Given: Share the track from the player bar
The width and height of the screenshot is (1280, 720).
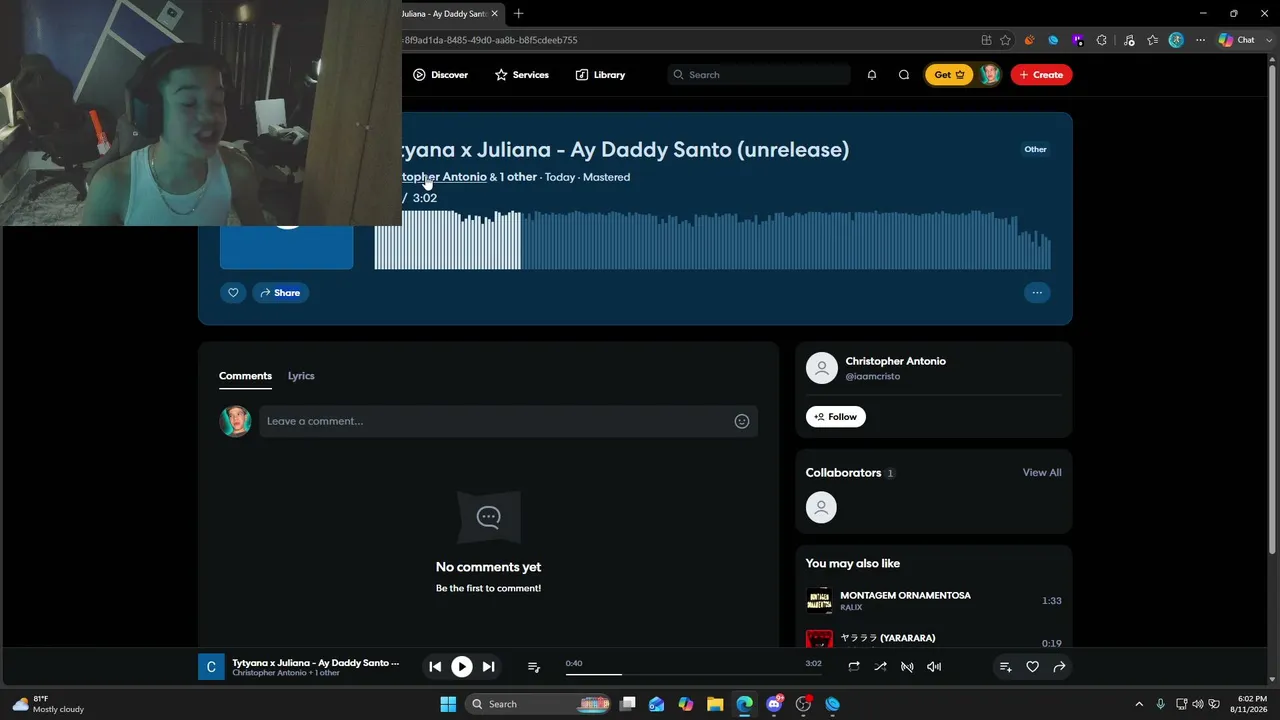Looking at the screenshot, I should [1059, 667].
